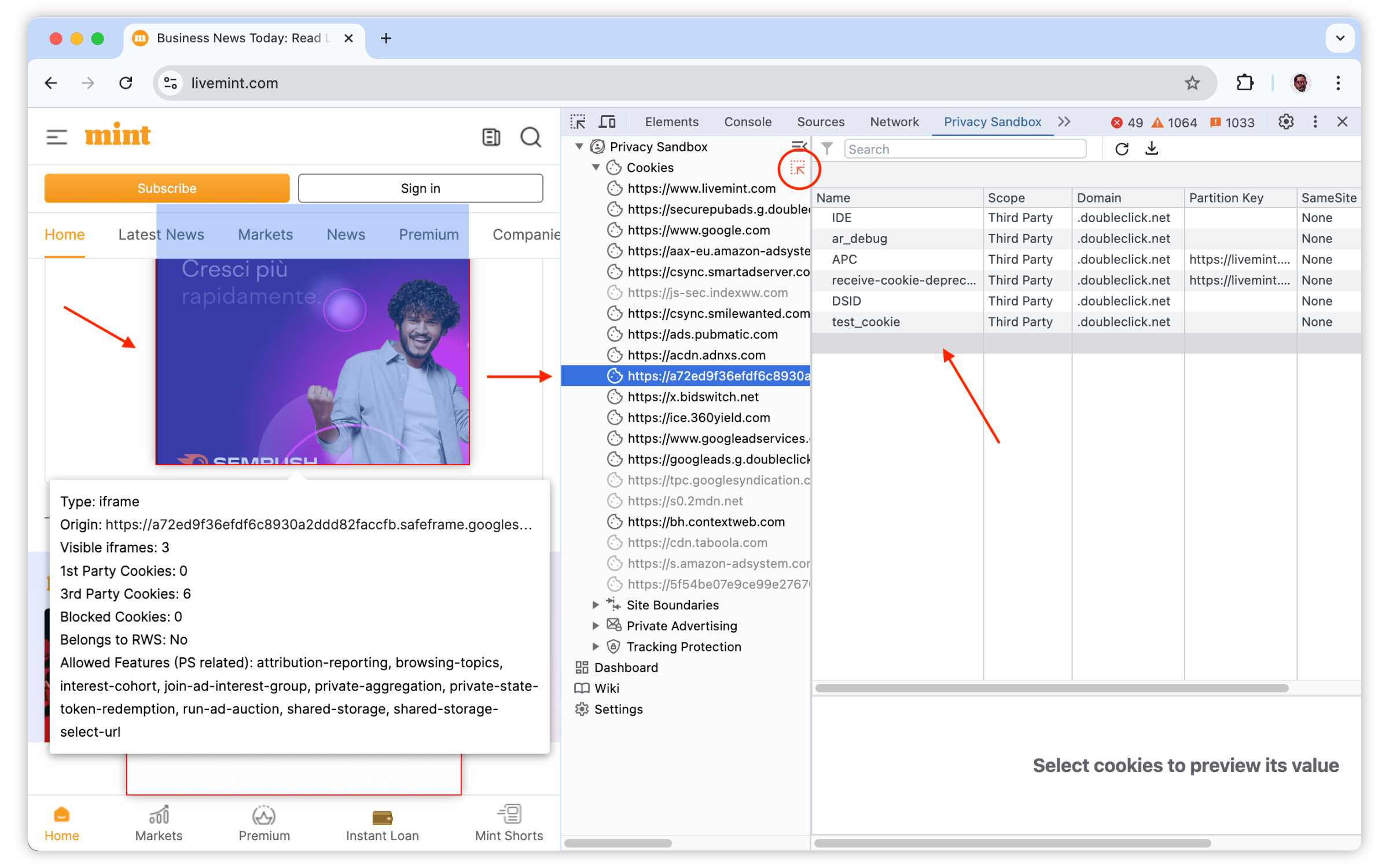Viewport: 1389px width, 868px height.
Task: Reload the livemint.com page
Action: coord(126,83)
